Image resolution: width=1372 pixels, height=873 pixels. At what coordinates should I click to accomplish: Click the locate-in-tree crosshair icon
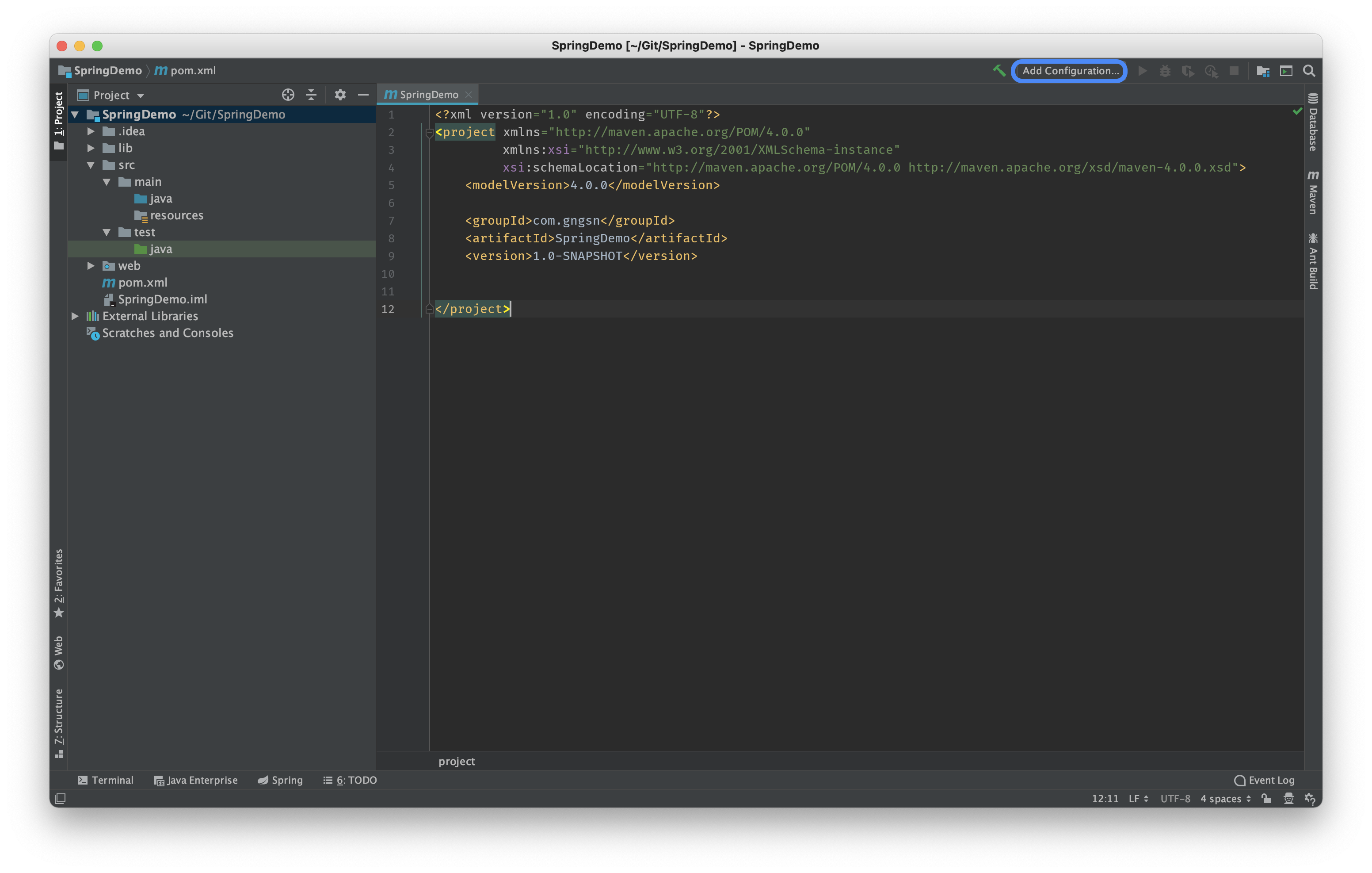click(288, 95)
